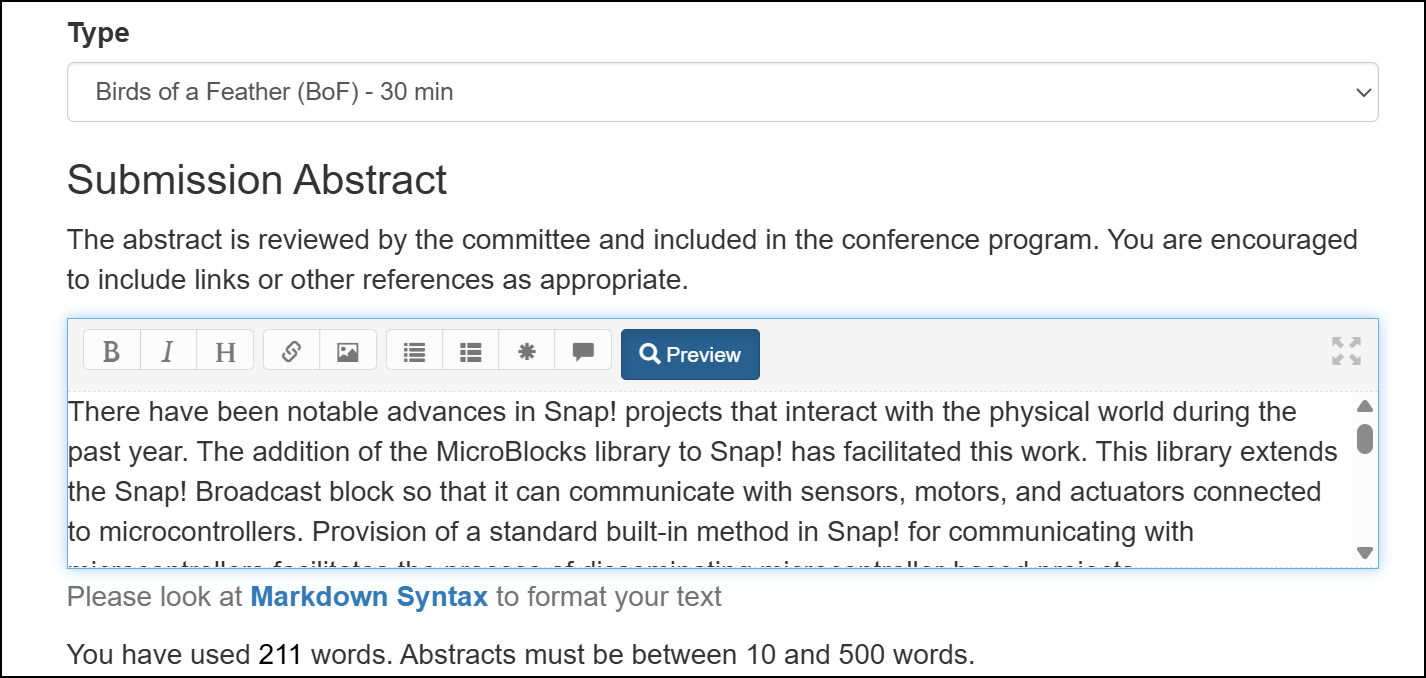Add a quote using the speech bubble icon
Screen dimensions: 1426x678
pyautogui.click(x=583, y=351)
